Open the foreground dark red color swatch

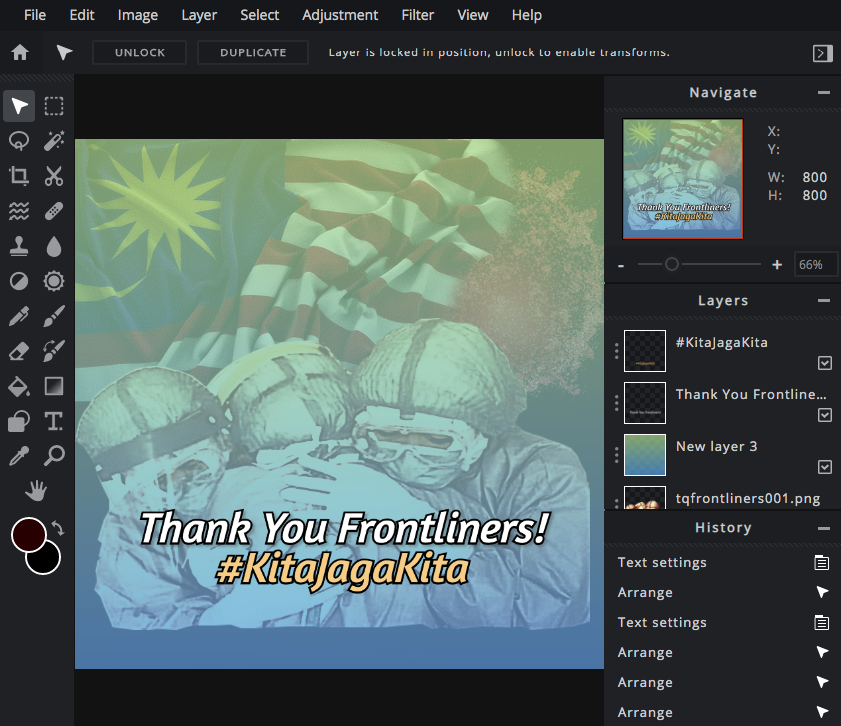(x=28, y=534)
